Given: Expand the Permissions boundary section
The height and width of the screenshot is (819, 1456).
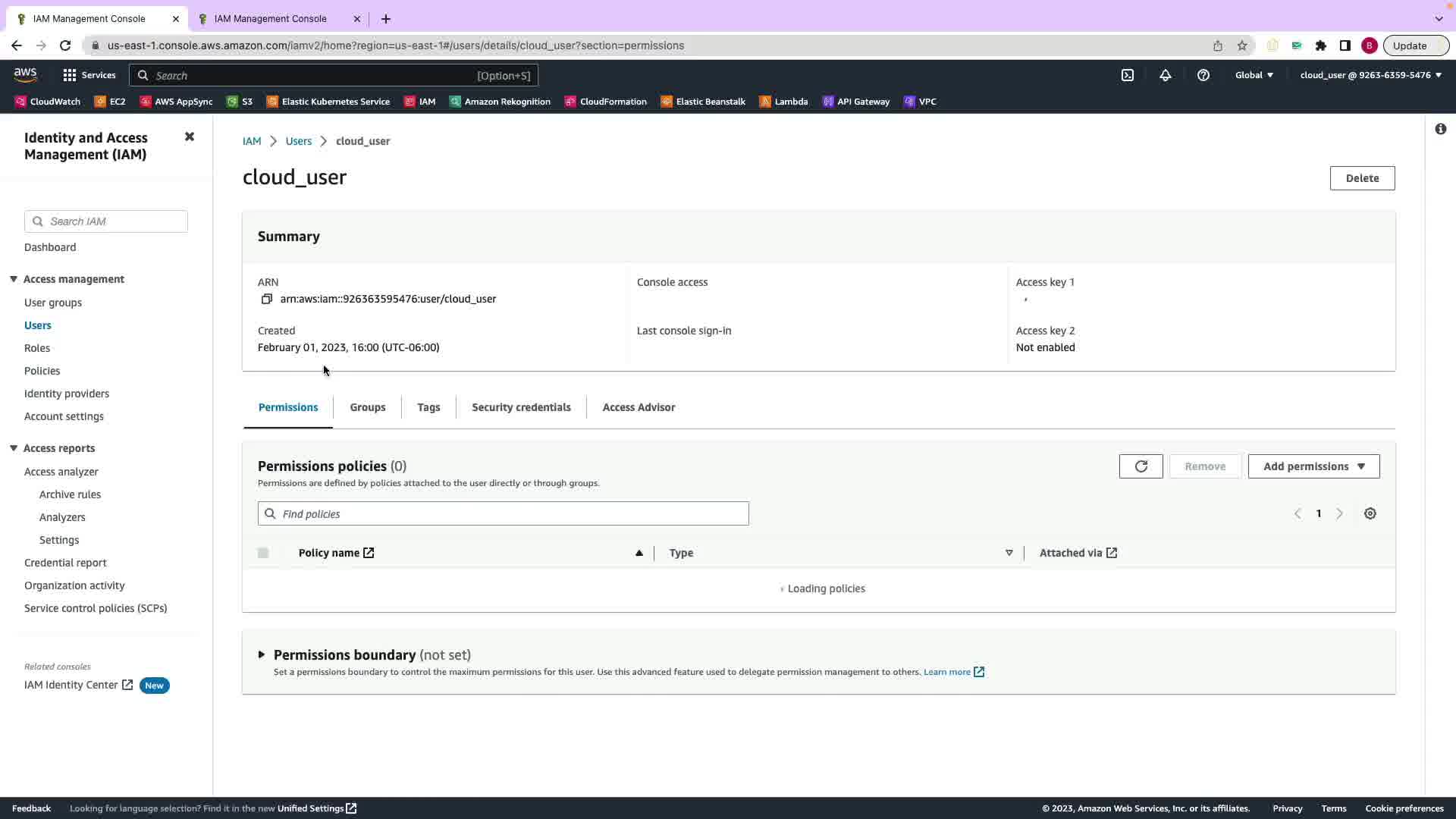Looking at the screenshot, I should tap(262, 654).
